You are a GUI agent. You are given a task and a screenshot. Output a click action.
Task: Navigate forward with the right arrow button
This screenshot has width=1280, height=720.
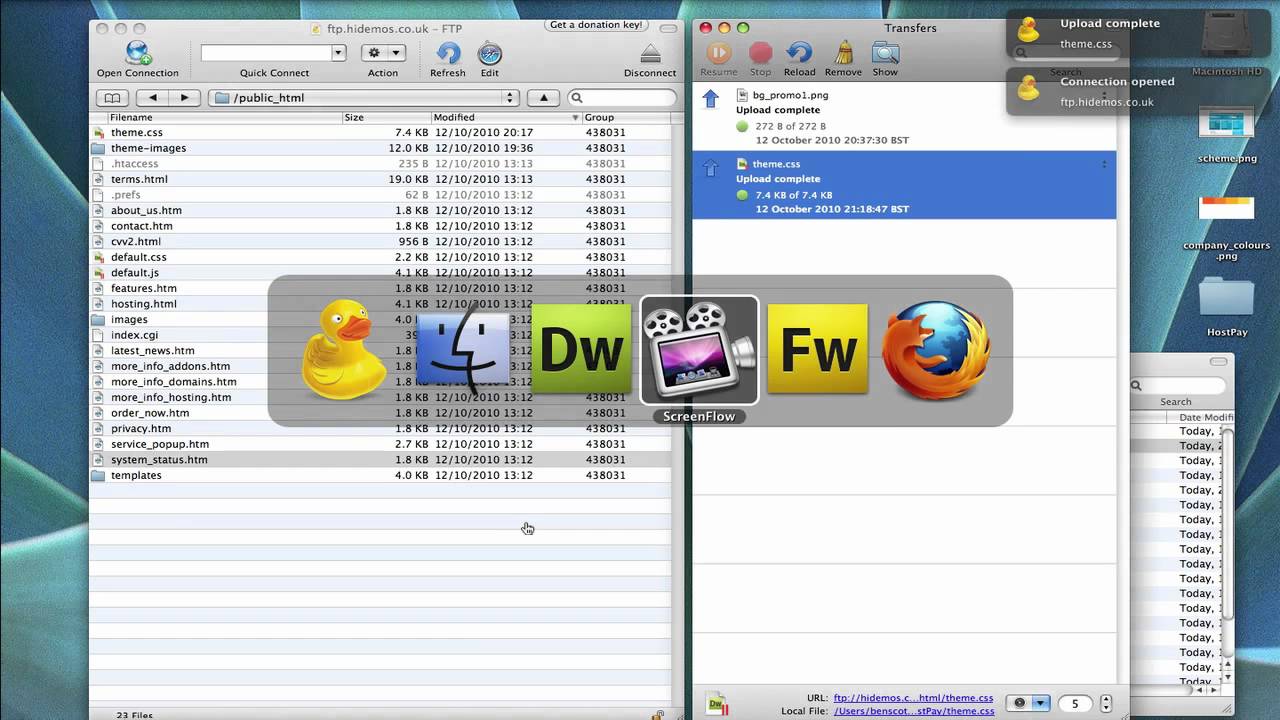tap(184, 97)
